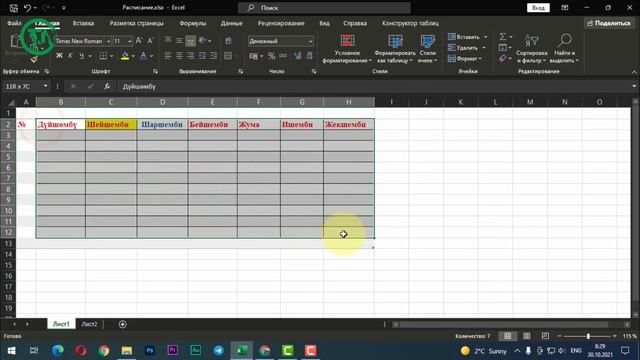Click Формат cells button
Image resolution: width=640 pixels, height=360 pixels.
pyautogui.click(x=465, y=59)
